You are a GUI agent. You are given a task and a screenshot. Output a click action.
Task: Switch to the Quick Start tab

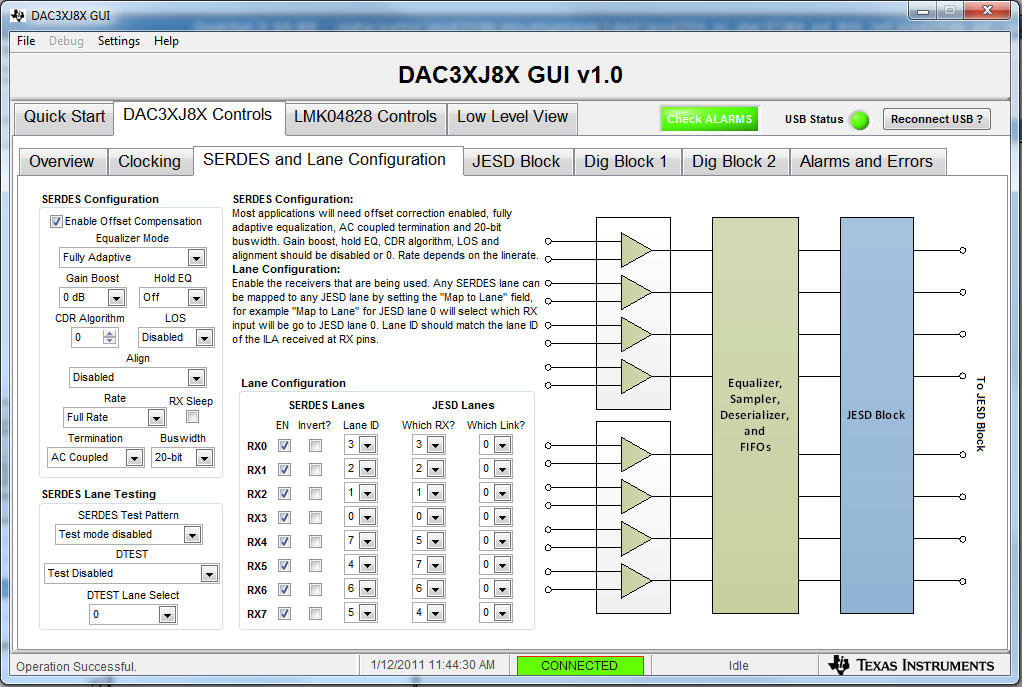pyautogui.click(x=64, y=117)
